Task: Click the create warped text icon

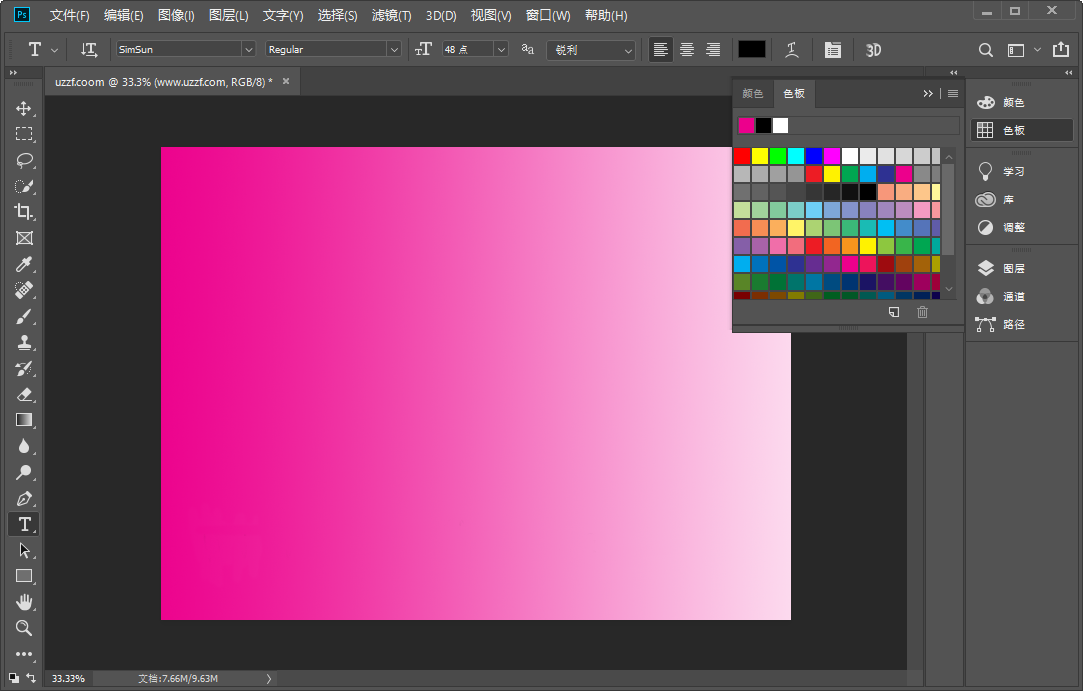Action: 792,49
